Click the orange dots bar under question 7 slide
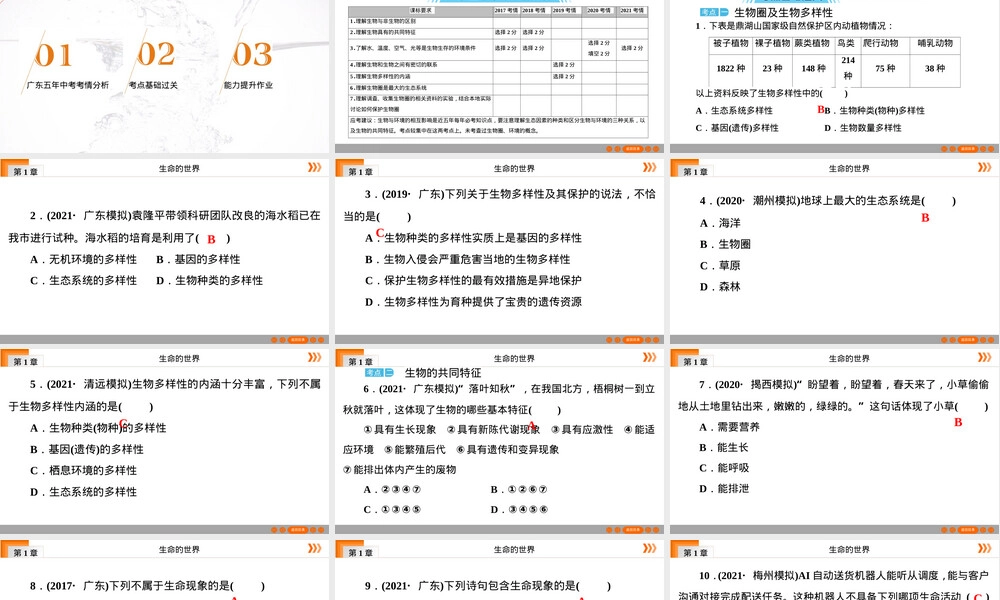 pyautogui.click(x=967, y=530)
